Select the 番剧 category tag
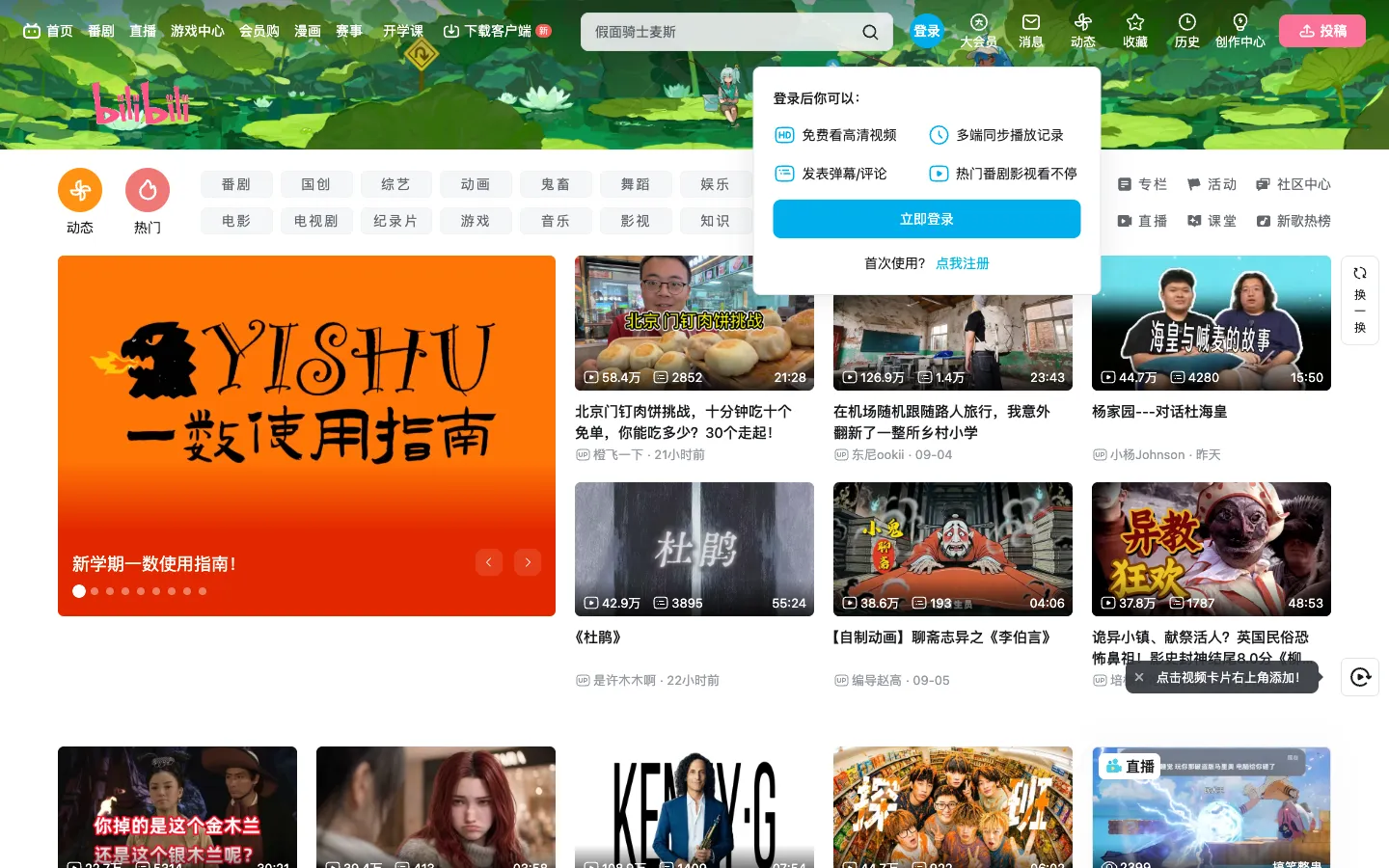The image size is (1389, 868). point(236,184)
